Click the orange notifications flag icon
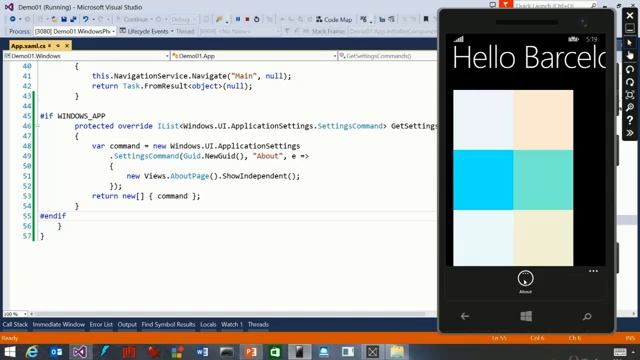Viewport: 640px width, 360px height. pos(506,4)
